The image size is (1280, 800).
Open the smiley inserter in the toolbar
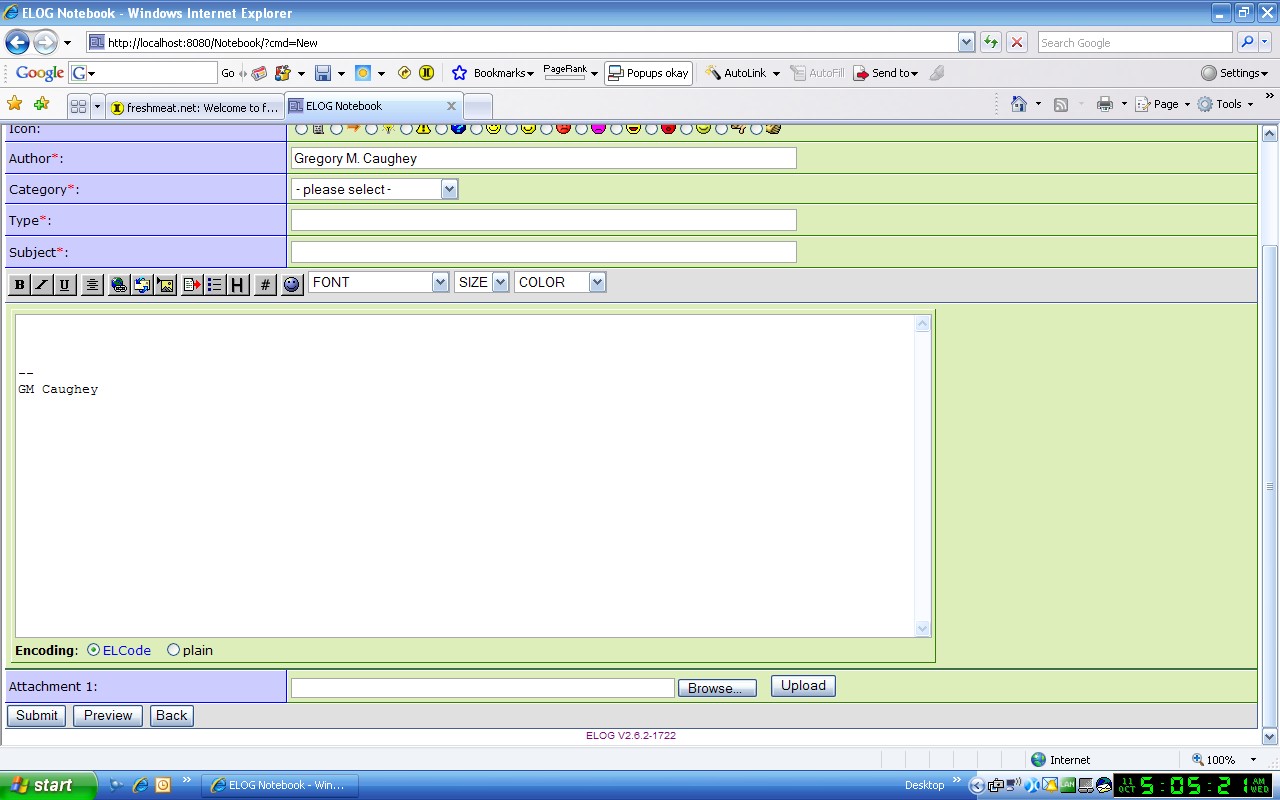292,285
